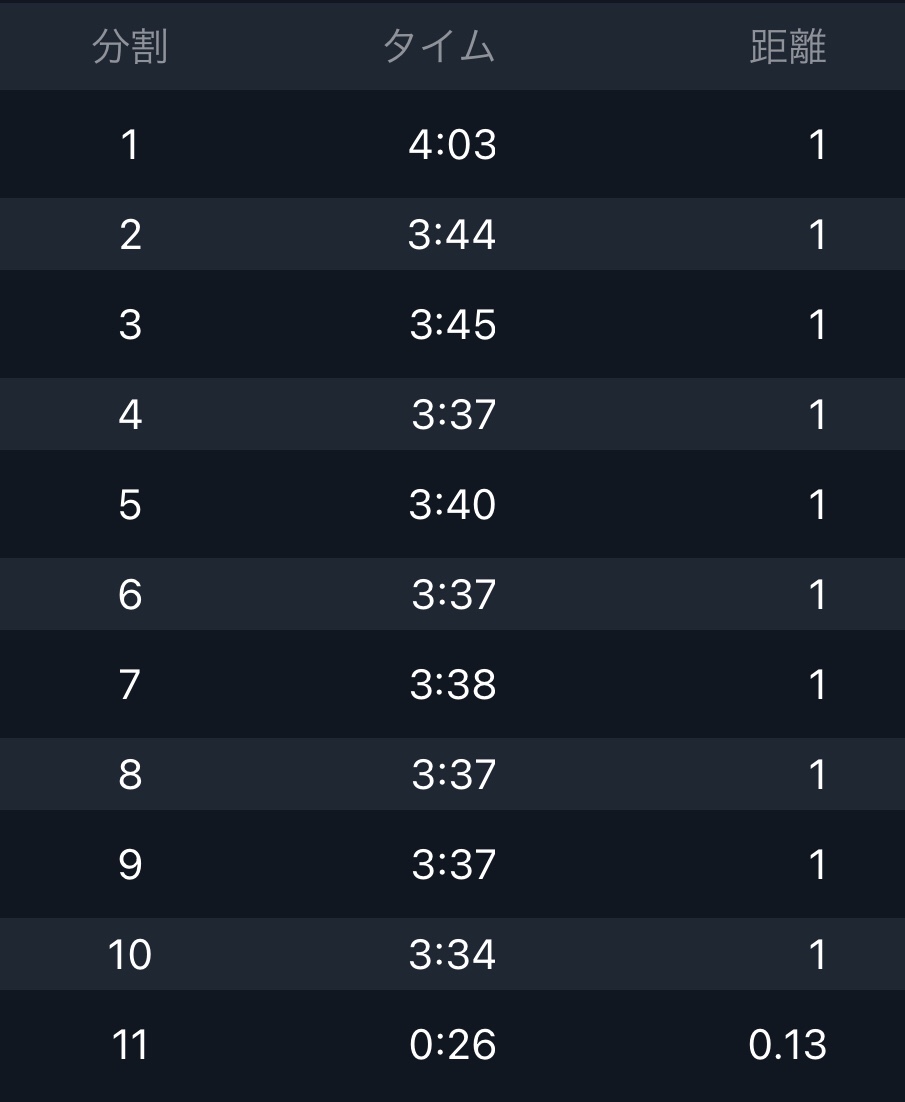The width and height of the screenshot is (905, 1102).
Task: Select split number 9 in the table
Action: click(x=130, y=865)
